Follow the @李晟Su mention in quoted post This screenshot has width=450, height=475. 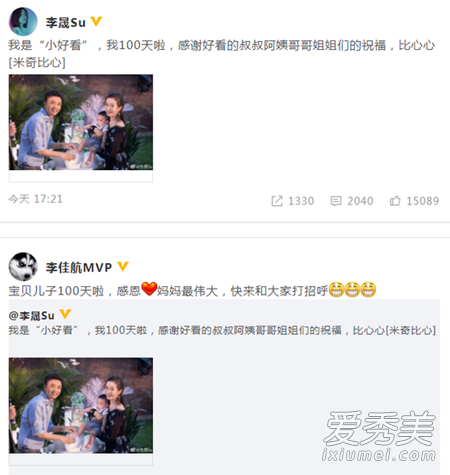click(x=31, y=315)
